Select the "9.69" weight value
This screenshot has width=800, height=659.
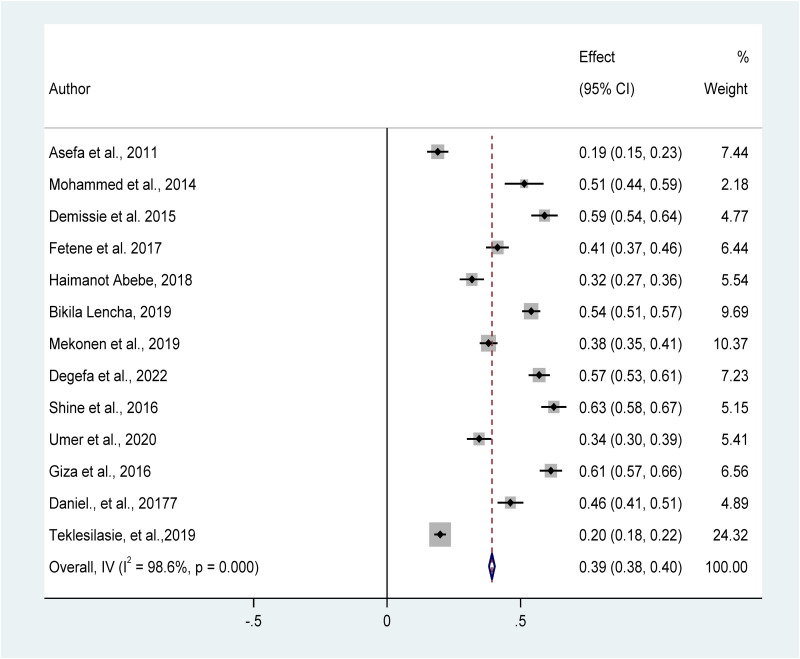tap(735, 312)
